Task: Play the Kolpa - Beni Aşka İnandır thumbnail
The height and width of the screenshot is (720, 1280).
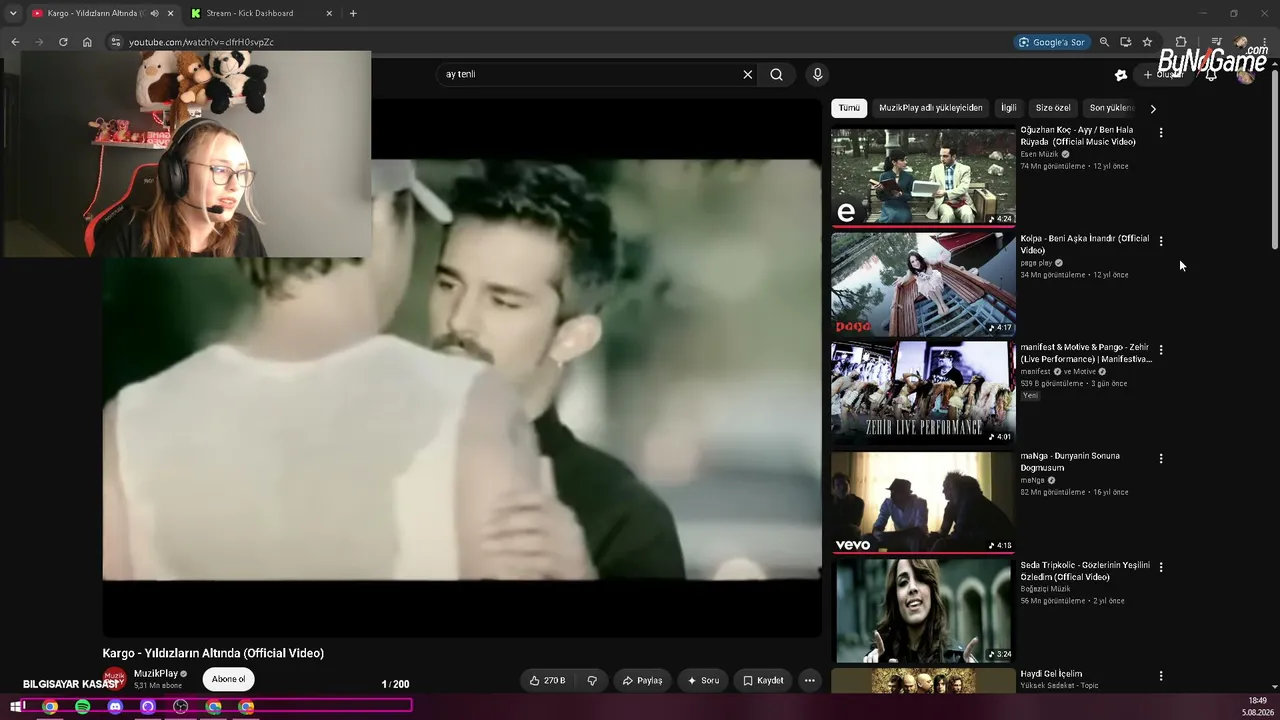Action: tap(923, 284)
